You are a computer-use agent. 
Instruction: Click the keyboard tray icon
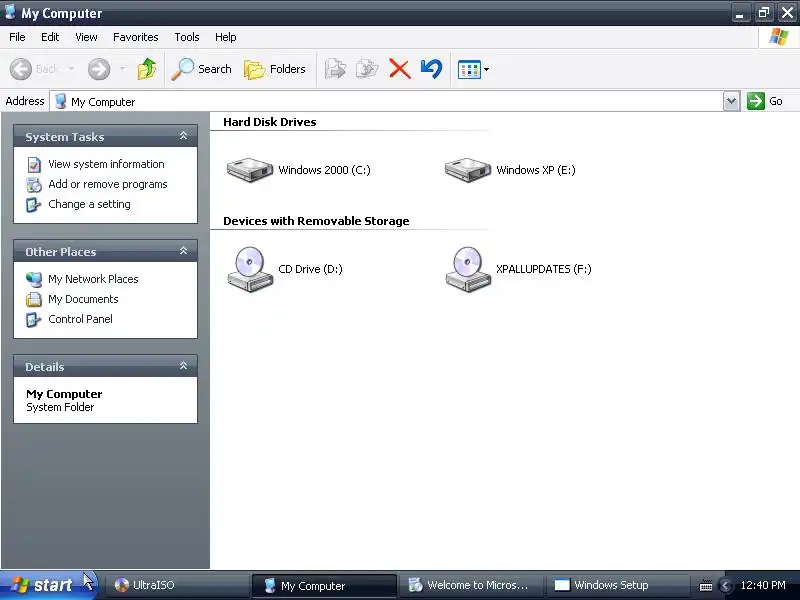click(x=706, y=586)
